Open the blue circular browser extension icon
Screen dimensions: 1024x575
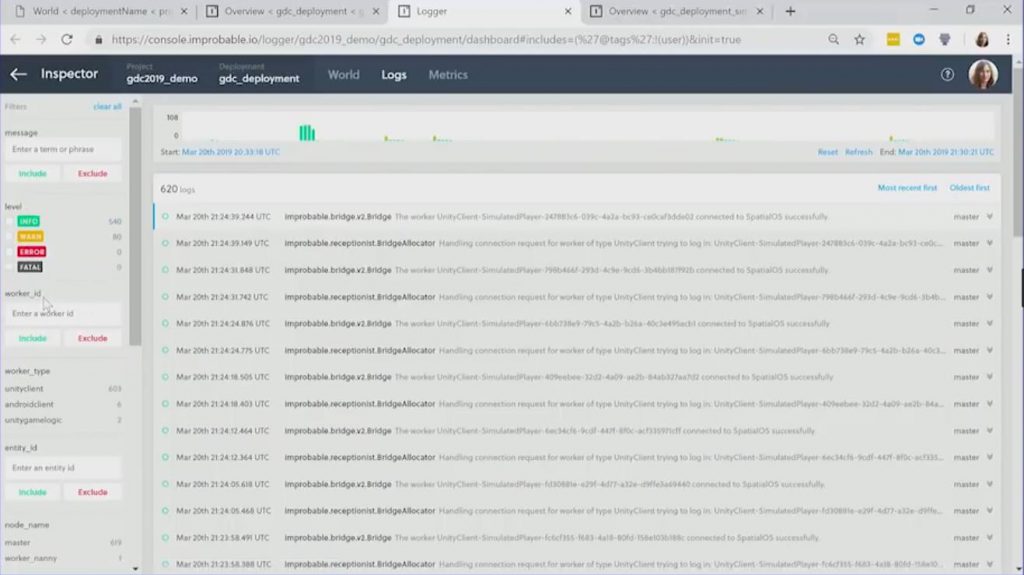[x=919, y=40]
